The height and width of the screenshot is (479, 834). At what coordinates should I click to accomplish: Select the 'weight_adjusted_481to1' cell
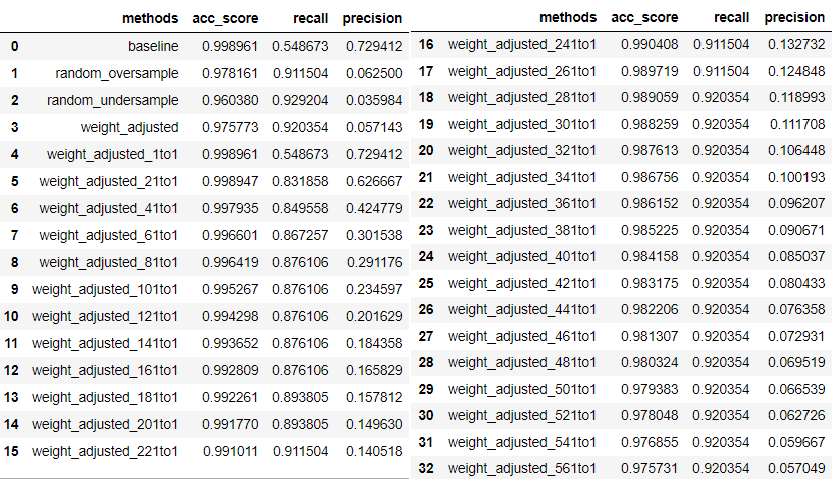[x=522, y=363]
